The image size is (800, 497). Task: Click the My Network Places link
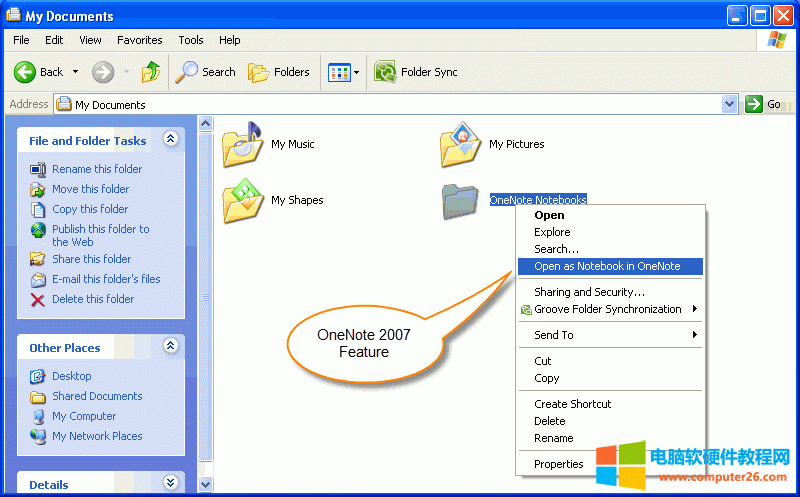(x=97, y=437)
